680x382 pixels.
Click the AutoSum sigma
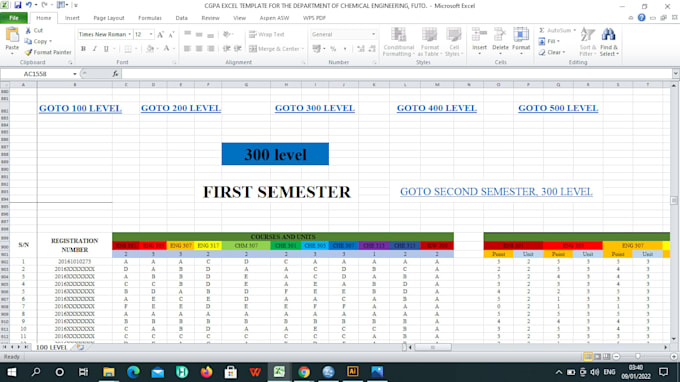pyautogui.click(x=542, y=30)
